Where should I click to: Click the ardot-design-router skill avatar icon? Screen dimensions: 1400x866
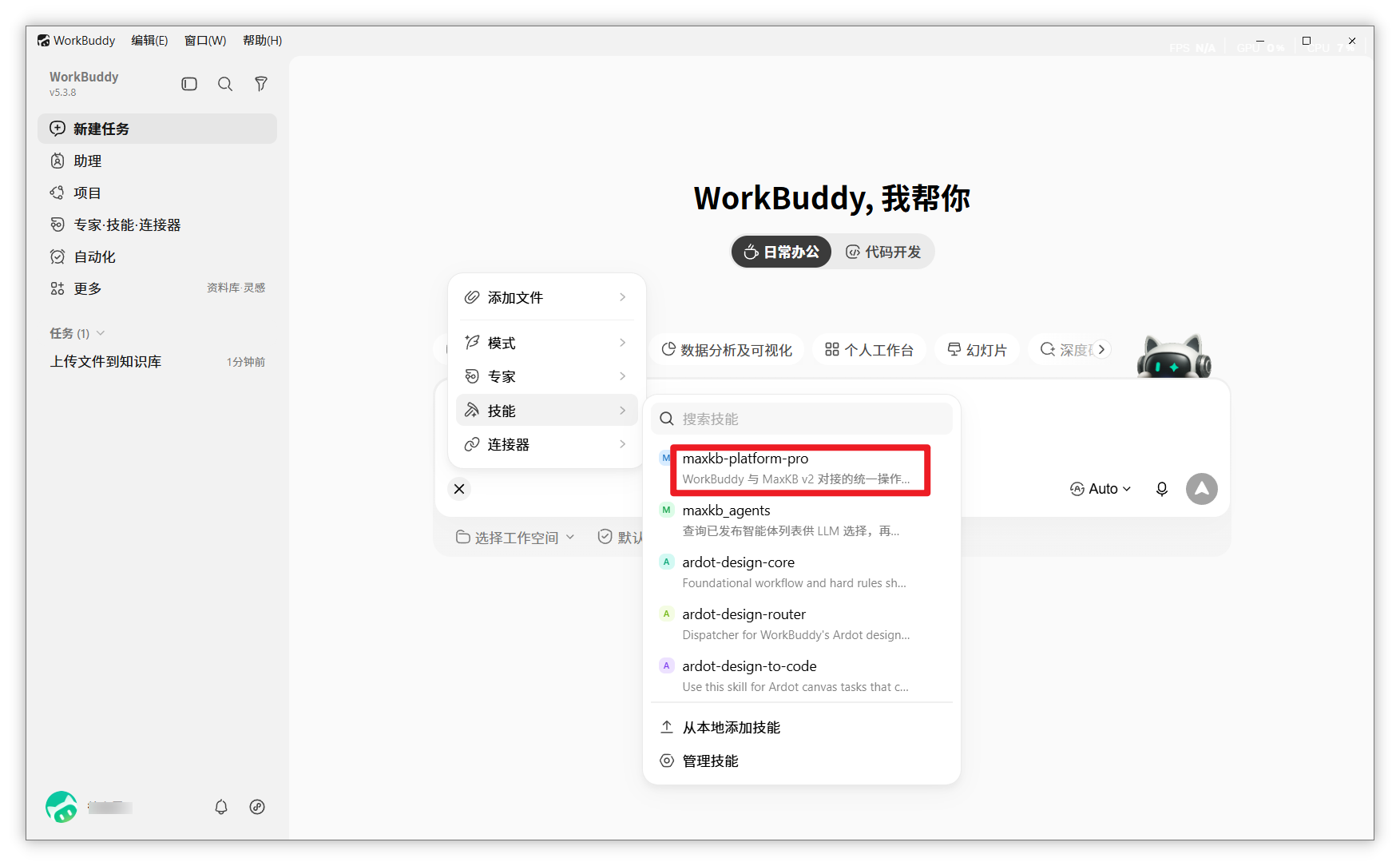coord(666,614)
